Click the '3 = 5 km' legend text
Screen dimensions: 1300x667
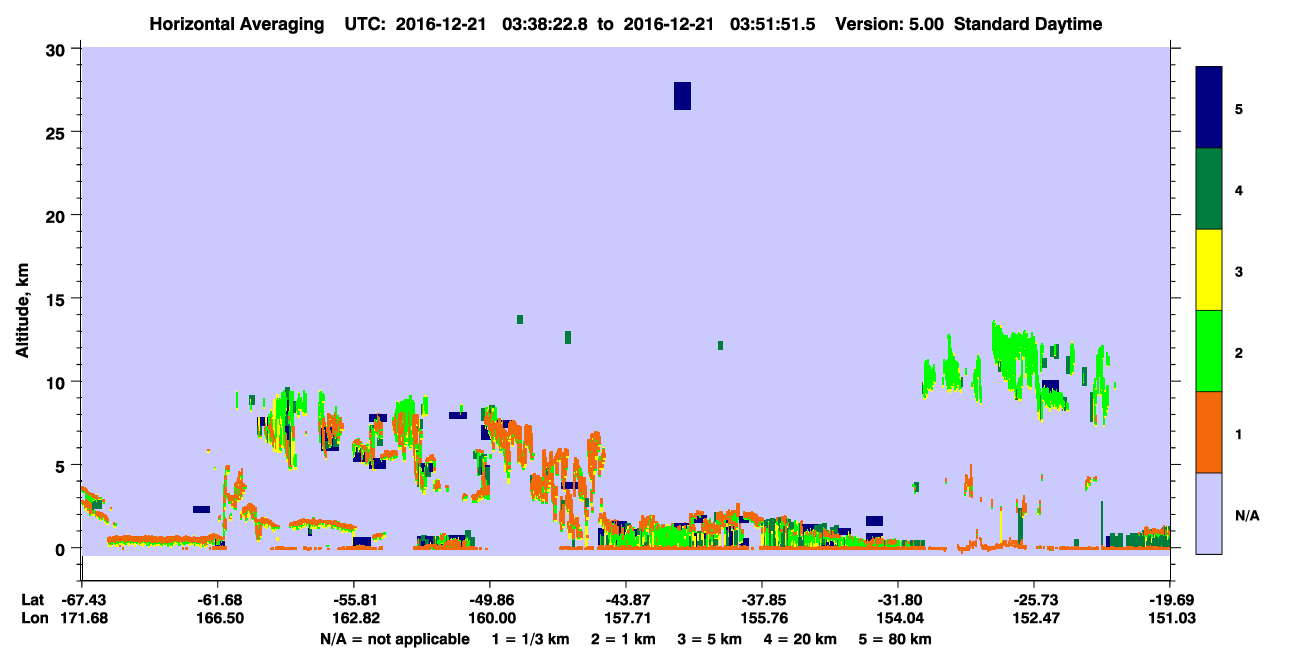tap(711, 639)
